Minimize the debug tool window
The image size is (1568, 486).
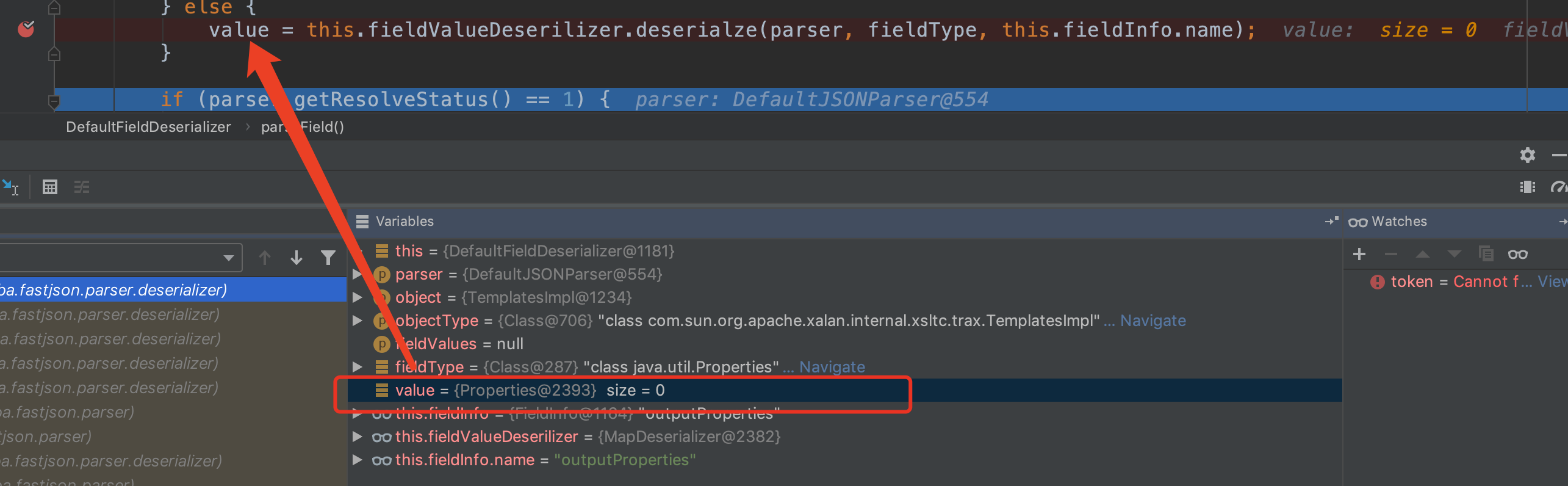point(1559,155)
